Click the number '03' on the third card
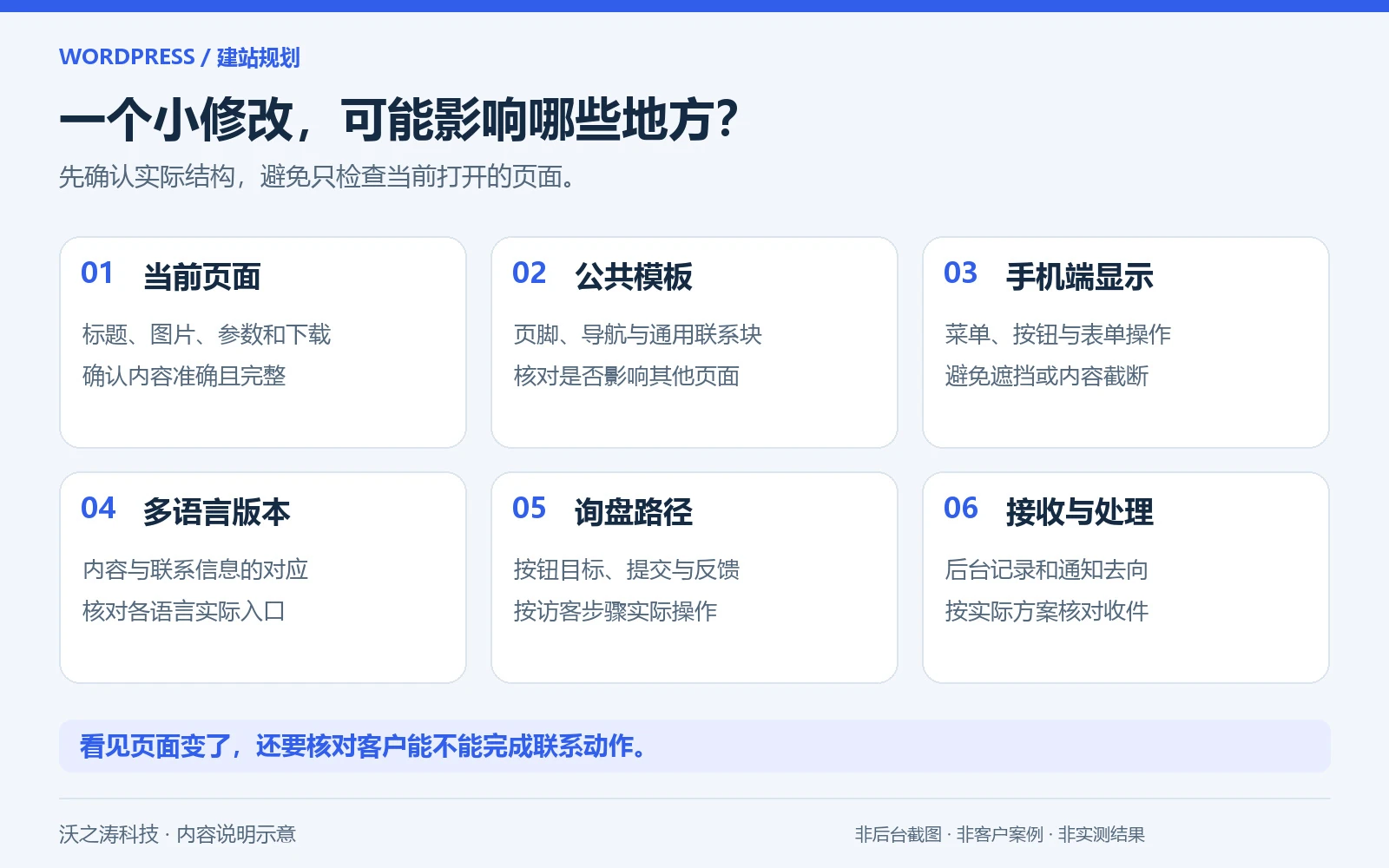 tap(960, 273)
